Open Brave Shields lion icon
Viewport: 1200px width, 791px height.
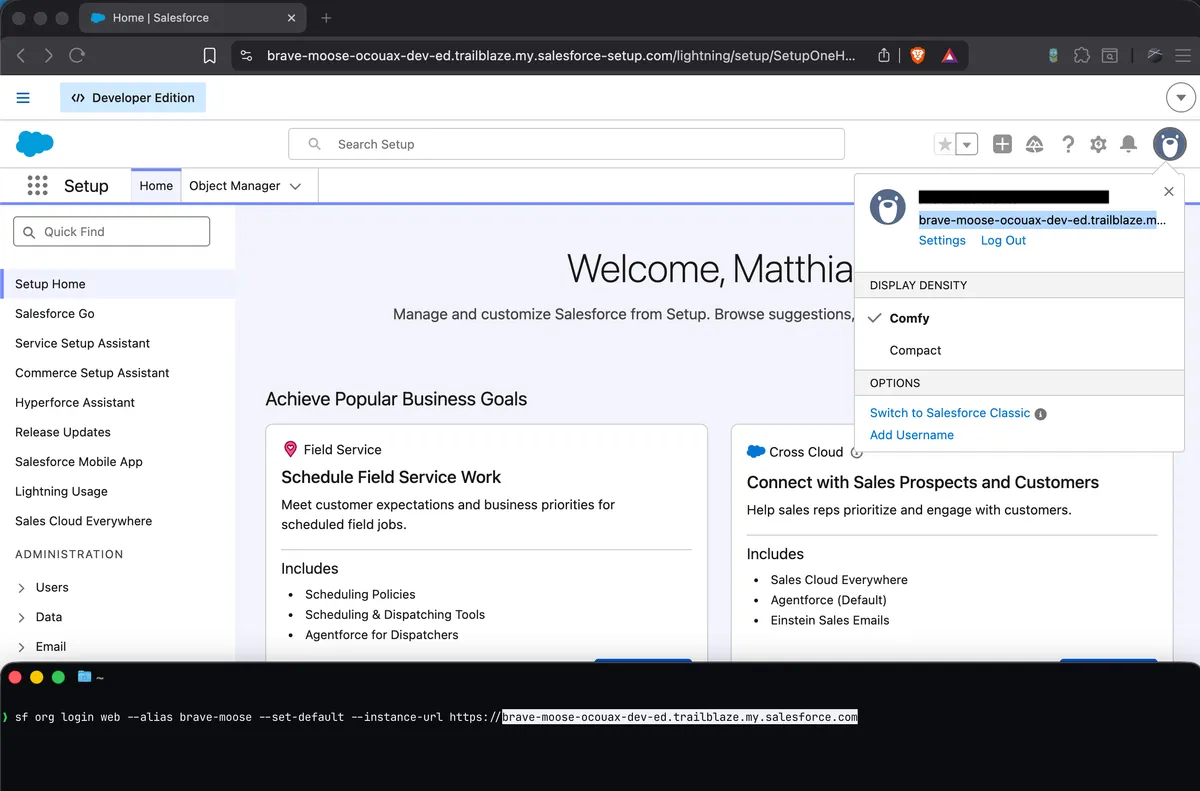point(917,56)
